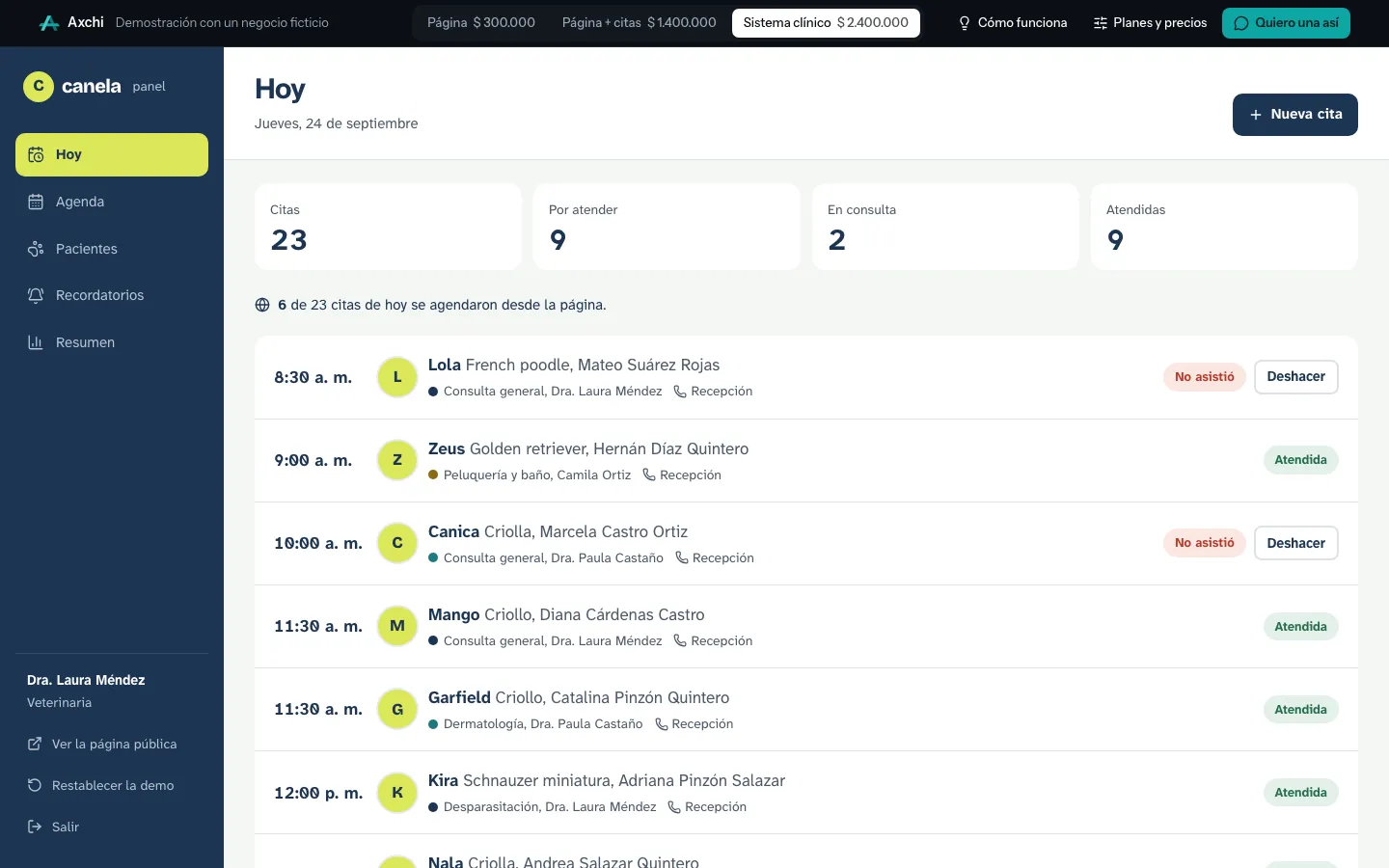Click Zeus's avatar circle with letter Z
The height and width of the screenshot is (868, 1389).
pyautogui.click(x=397, y=460)
